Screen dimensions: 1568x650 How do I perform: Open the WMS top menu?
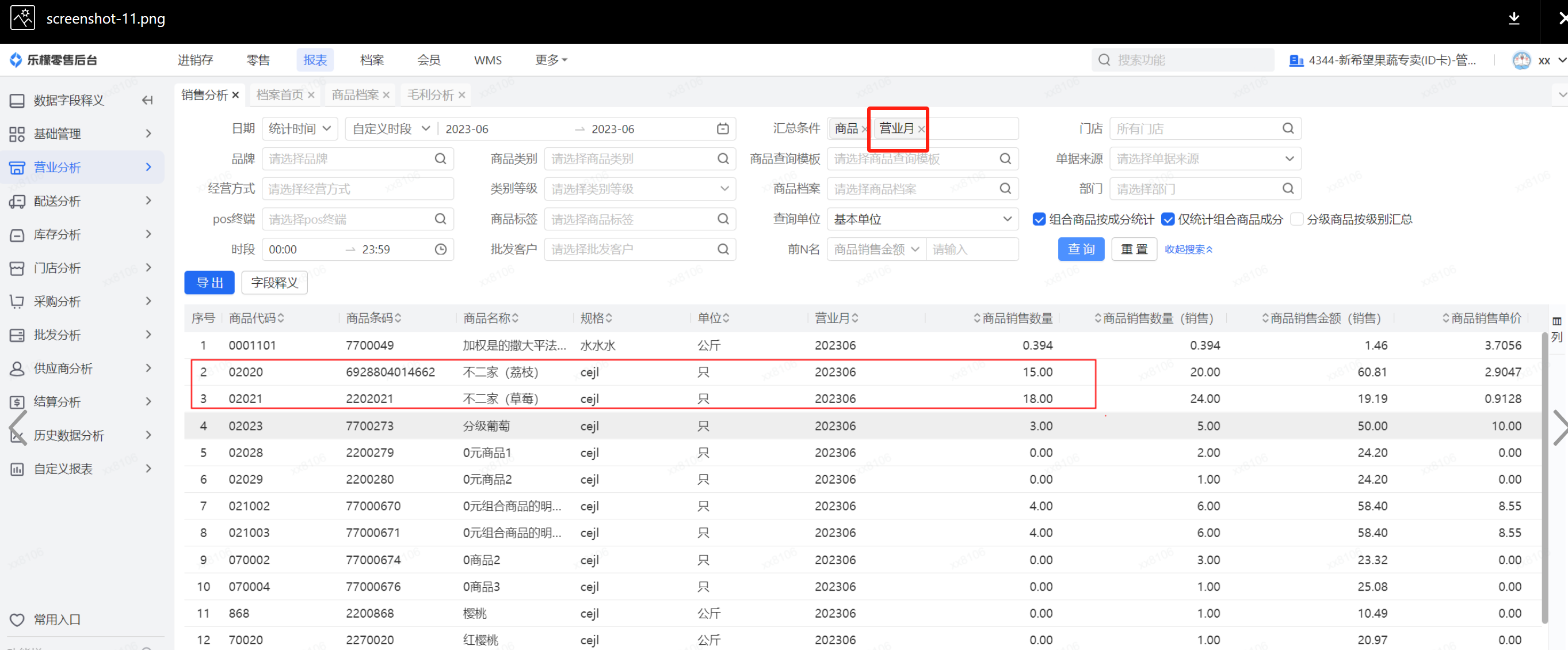487,60
